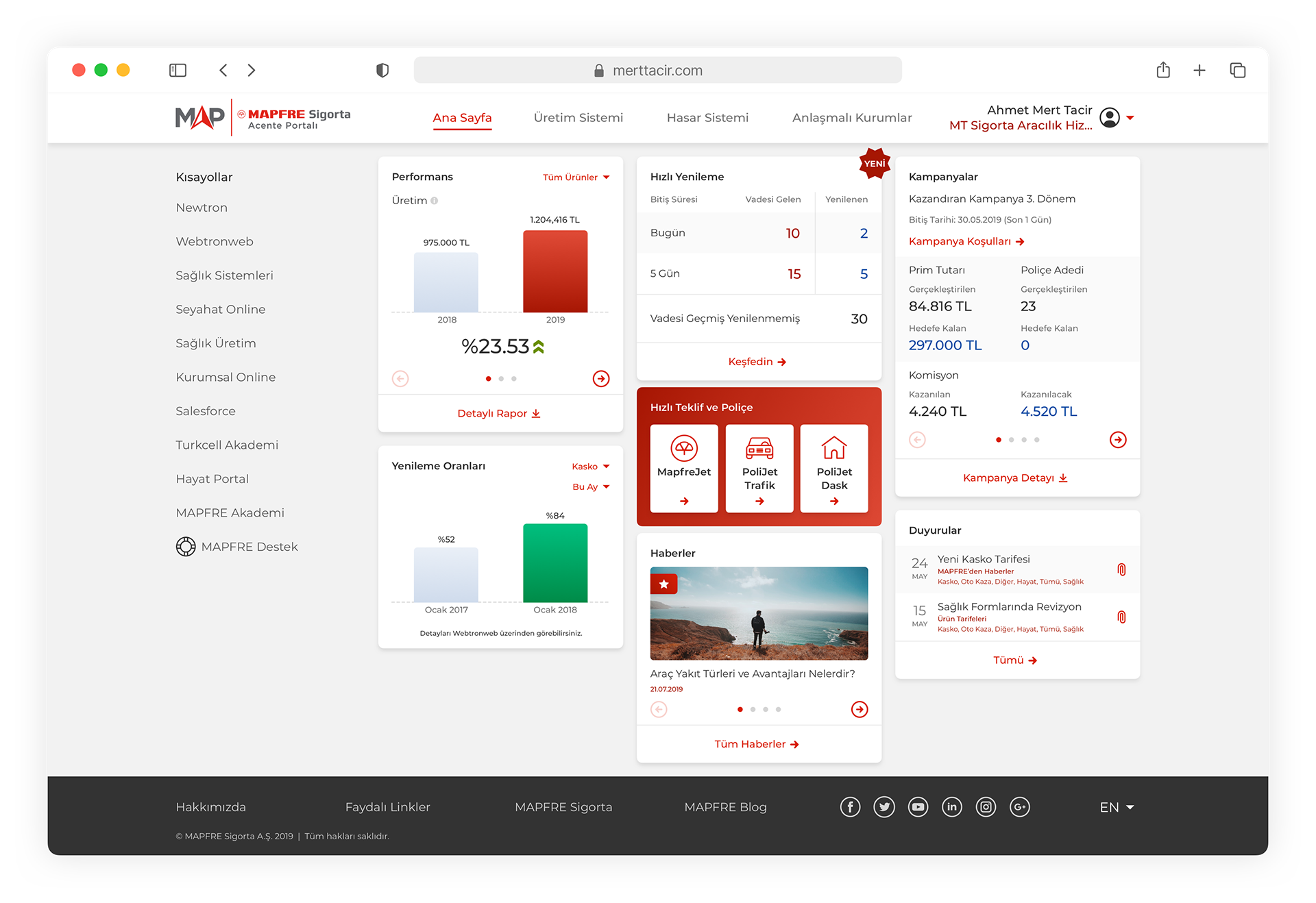Download the Detaylı Rapor

point(499,414)
